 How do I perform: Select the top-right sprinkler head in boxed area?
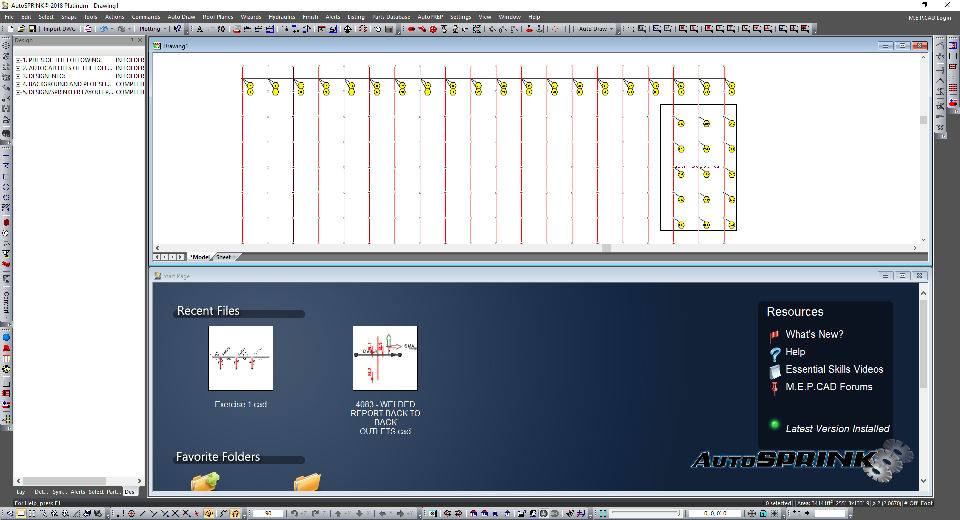pyautogui.click(x=730, y=122)
